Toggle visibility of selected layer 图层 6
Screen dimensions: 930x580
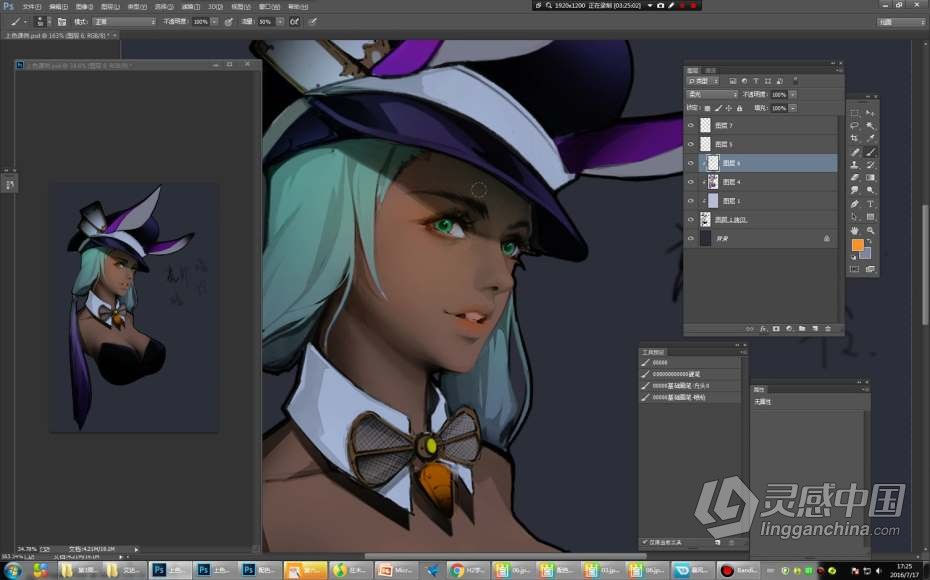coord(690,163)
